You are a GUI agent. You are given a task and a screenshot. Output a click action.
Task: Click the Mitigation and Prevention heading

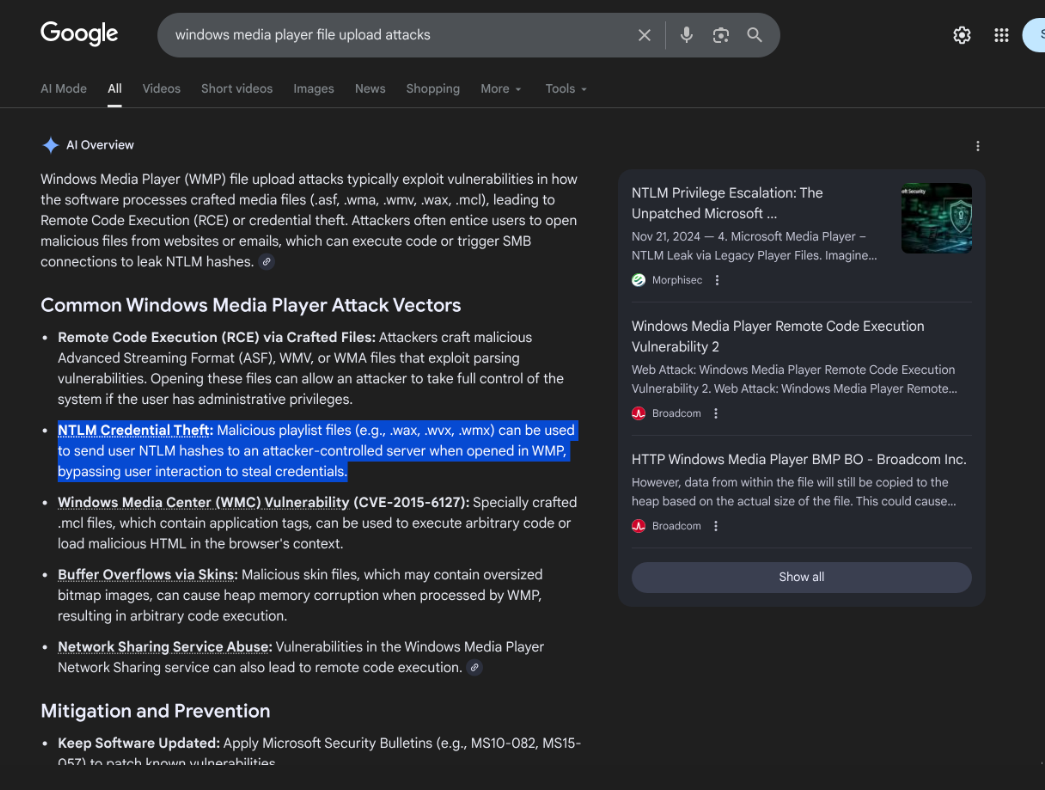pos(155,711)
